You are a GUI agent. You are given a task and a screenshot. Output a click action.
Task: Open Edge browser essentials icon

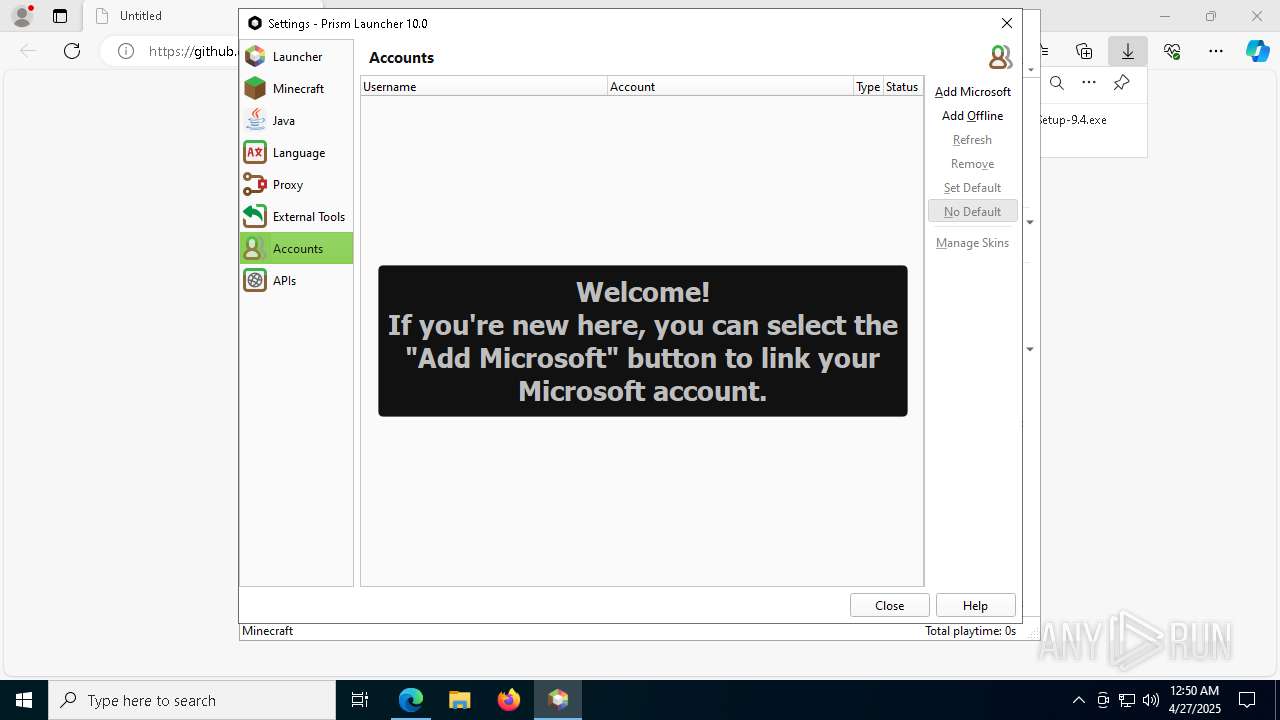[1172, 51]
